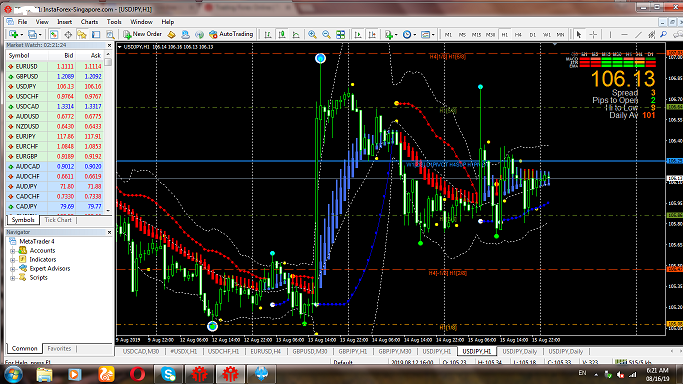Expand the Expert Advisors tree node
Viewport: 683px width, 384px height.
(x=13, y=269)
